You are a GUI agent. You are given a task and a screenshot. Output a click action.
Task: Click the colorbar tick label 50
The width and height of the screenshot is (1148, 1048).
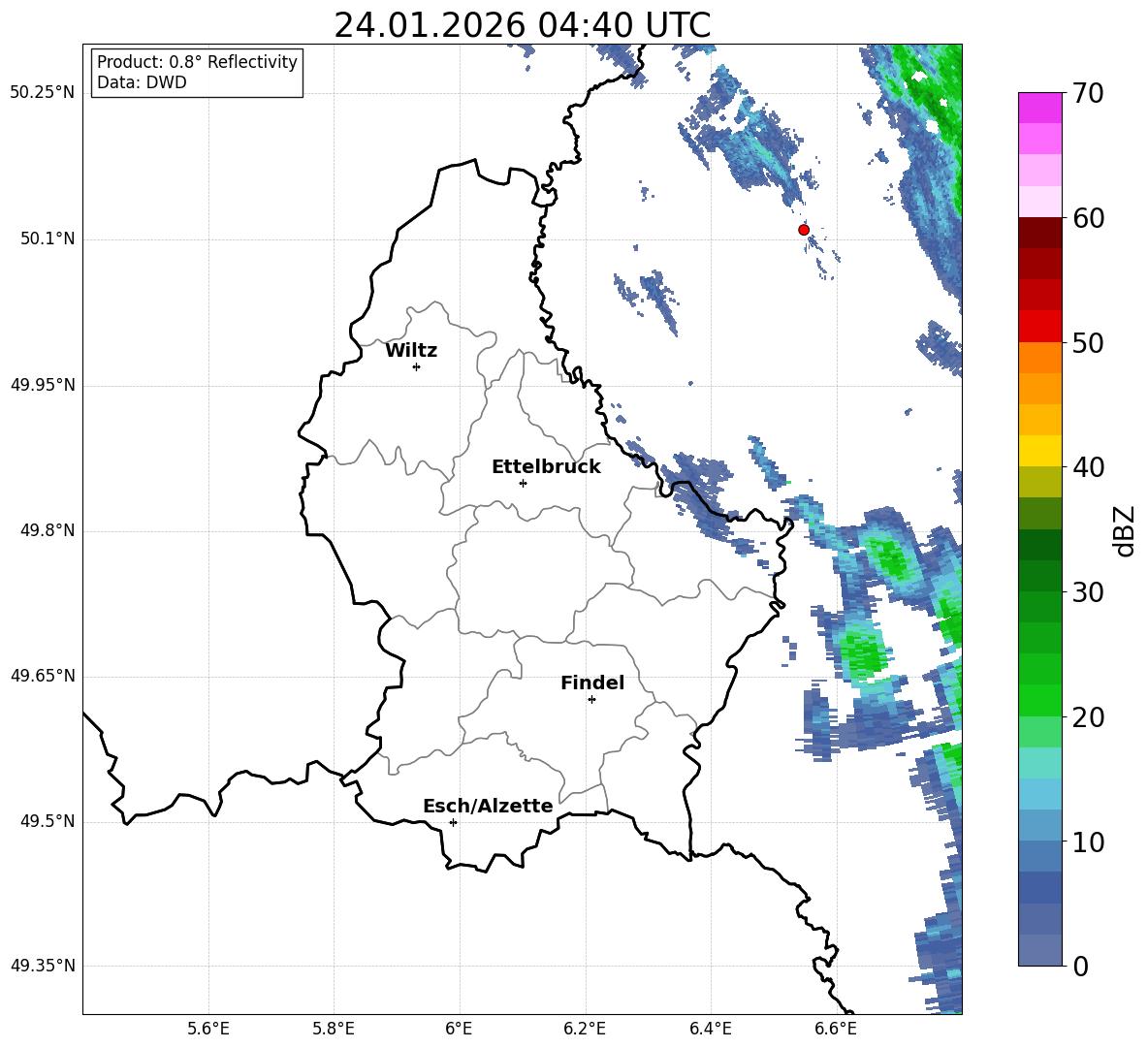pyautogui.click(x=1088, y=343)
